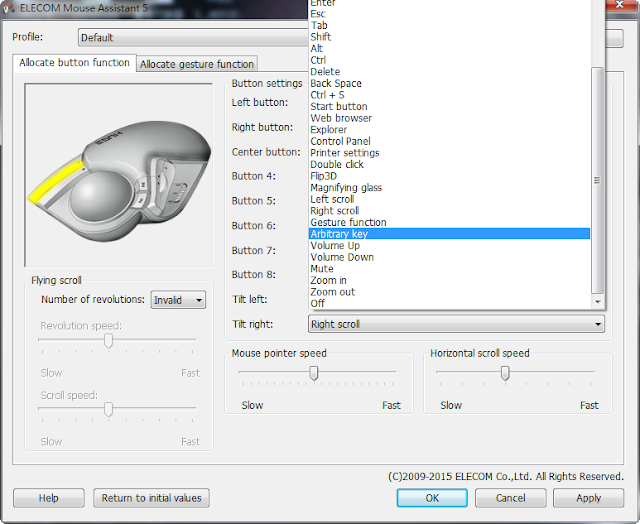
Task: Select Left scroll list entry
Action: click(449, 199)
